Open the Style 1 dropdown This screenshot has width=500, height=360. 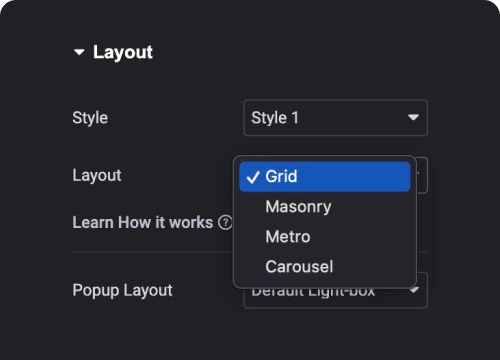pyautogui.click(x=336, y=118)
